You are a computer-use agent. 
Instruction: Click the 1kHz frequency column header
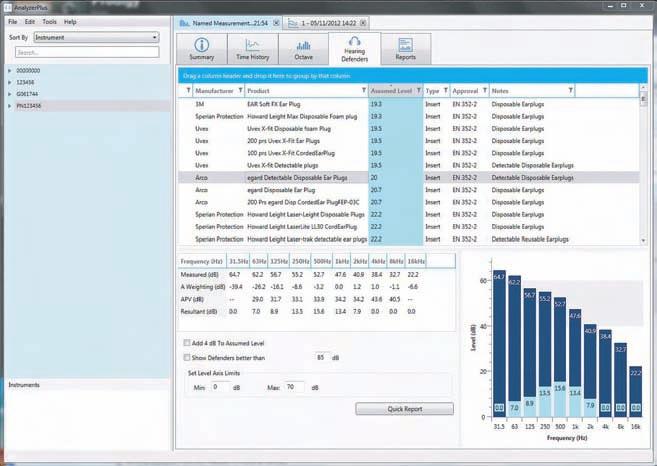point(342,261)
